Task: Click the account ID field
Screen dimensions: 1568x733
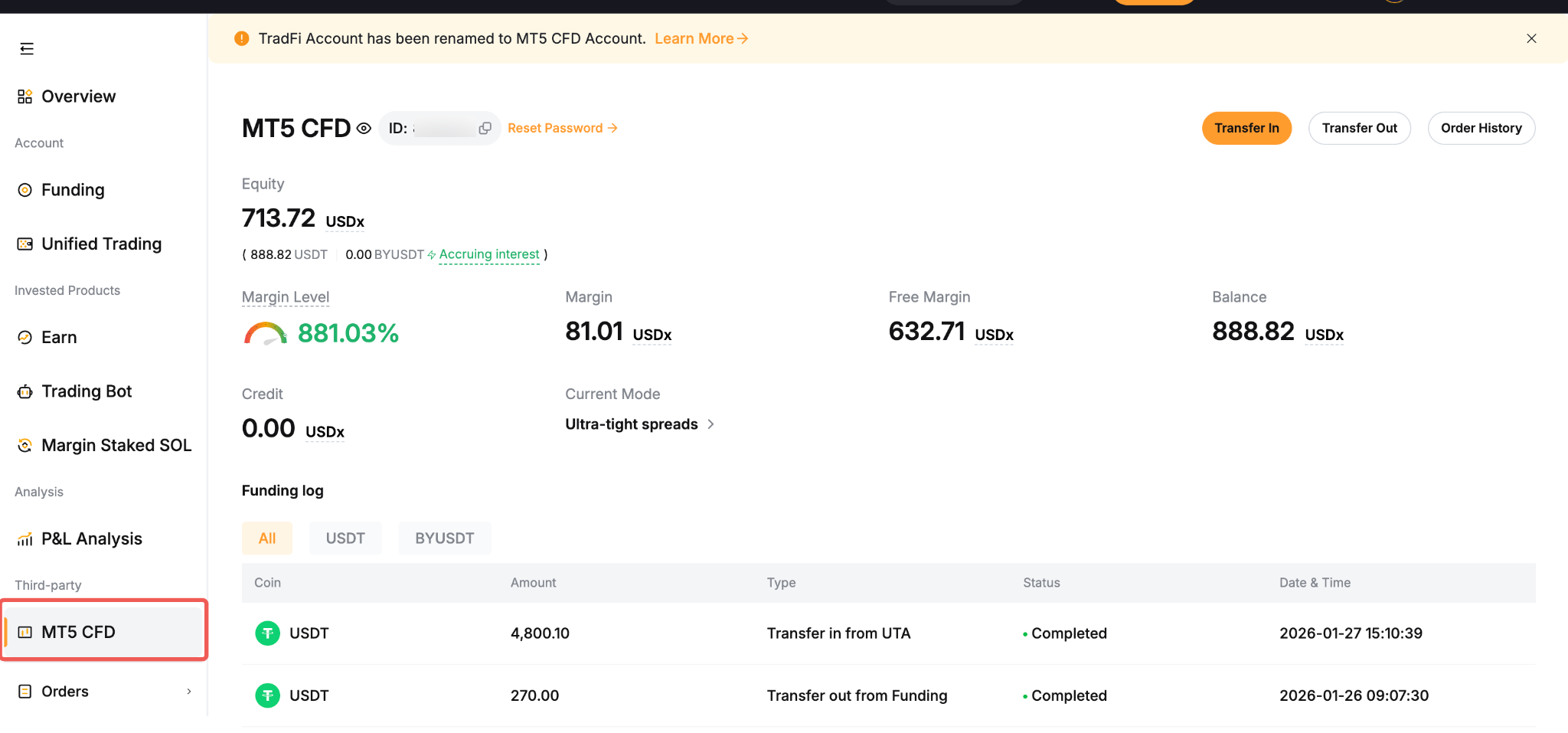Action: click(439, 129)
